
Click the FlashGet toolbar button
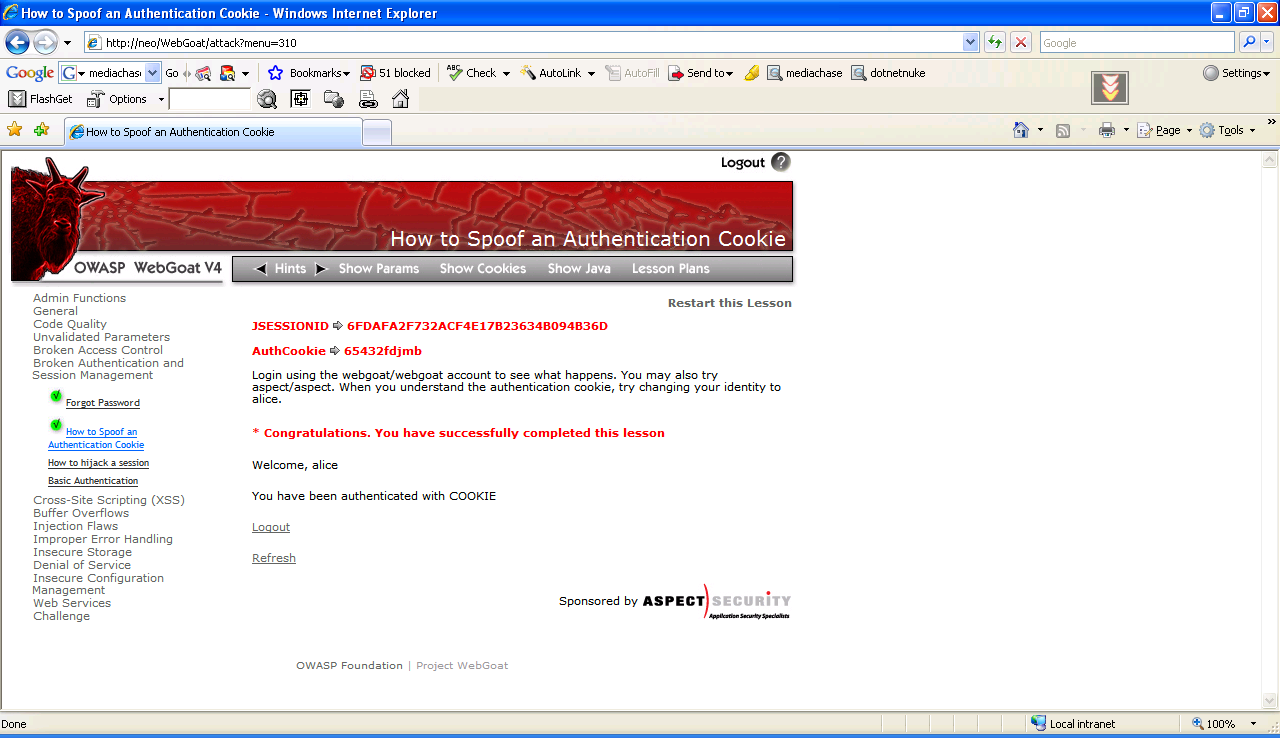tap(41, 99)
